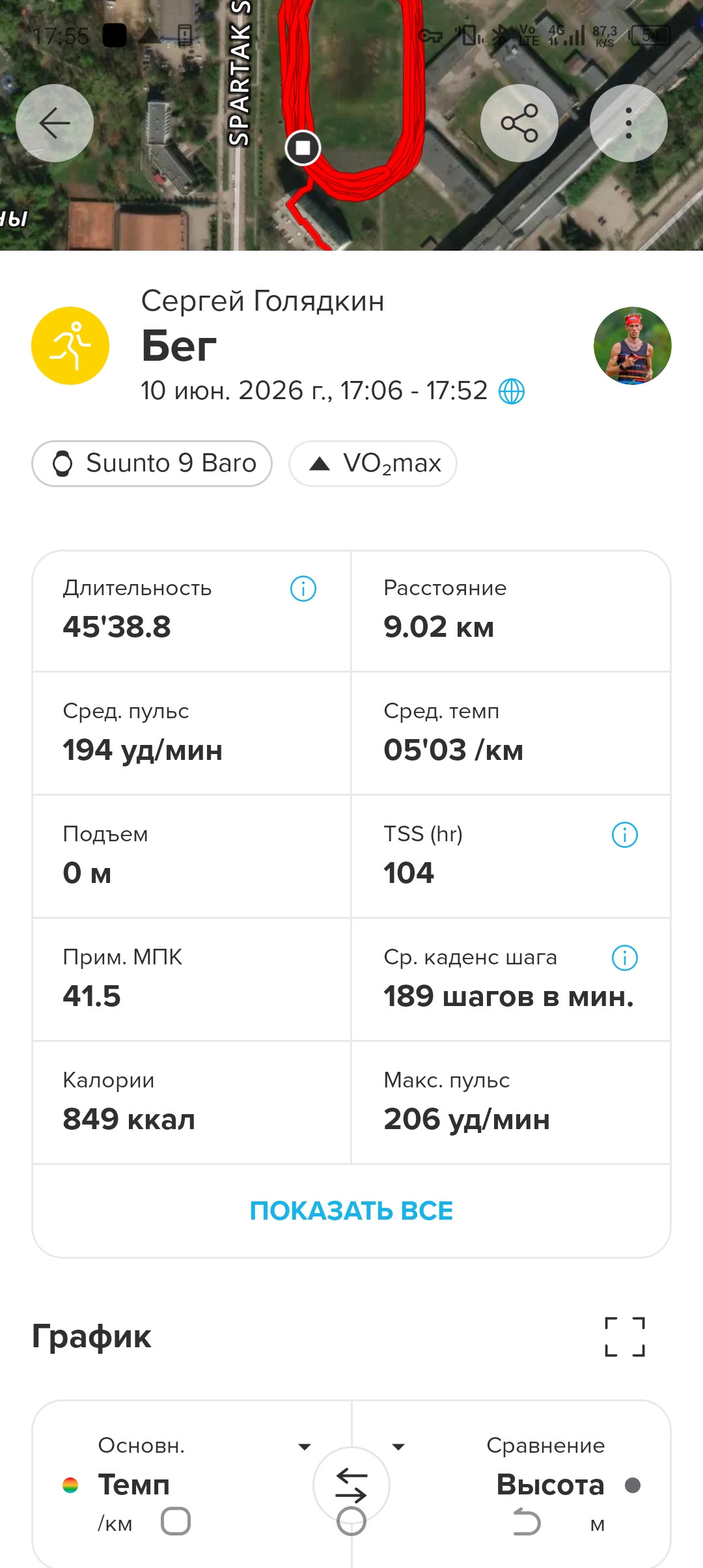The height and width of the screenshot is (1568, 703).
Task: Tap ПОКАЗАТЬ ВСЕ to view all stats
Action: click(x=351, y=1211)
